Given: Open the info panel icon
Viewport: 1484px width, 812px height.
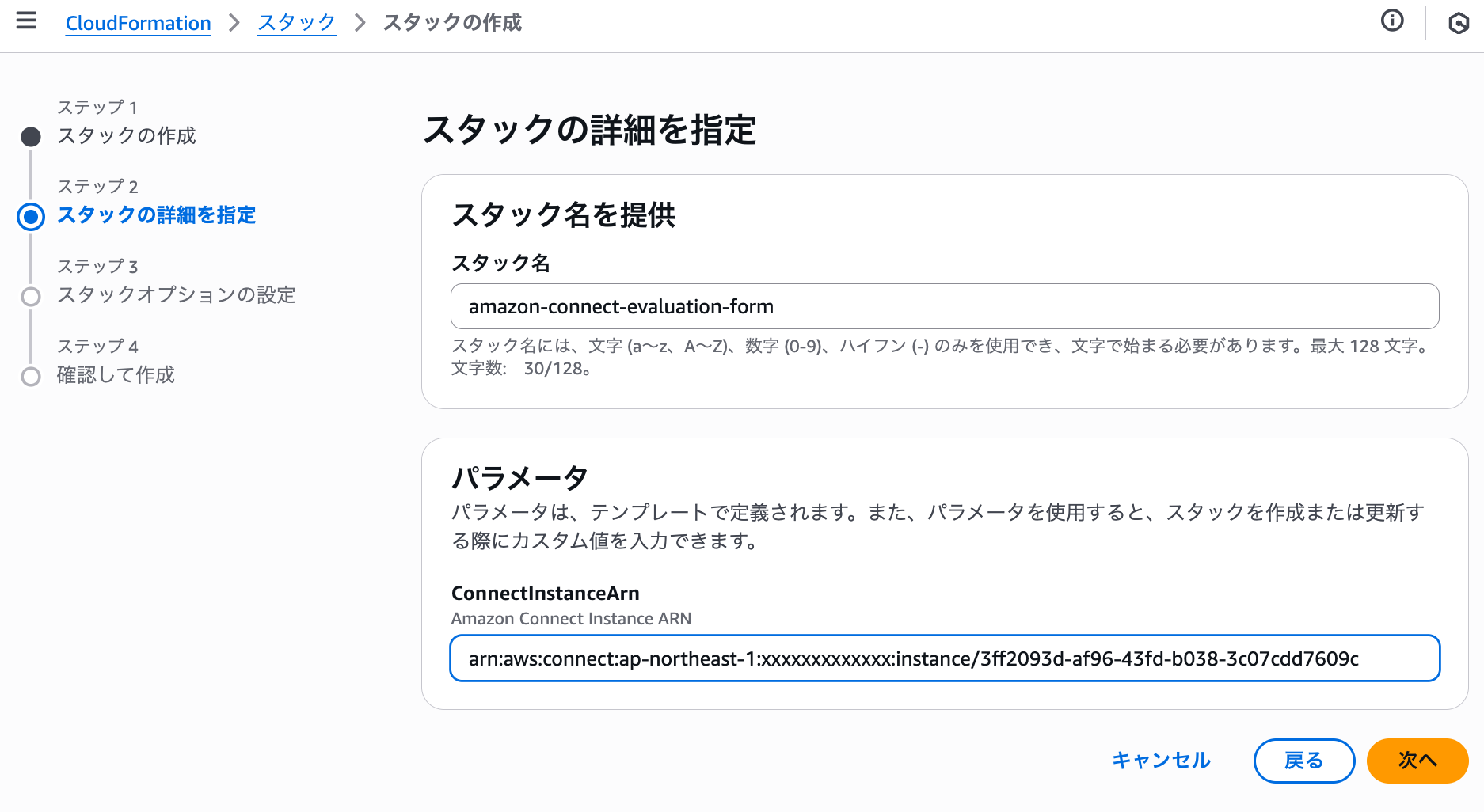Looking at the screenshot, I should tap(1392, 21).
